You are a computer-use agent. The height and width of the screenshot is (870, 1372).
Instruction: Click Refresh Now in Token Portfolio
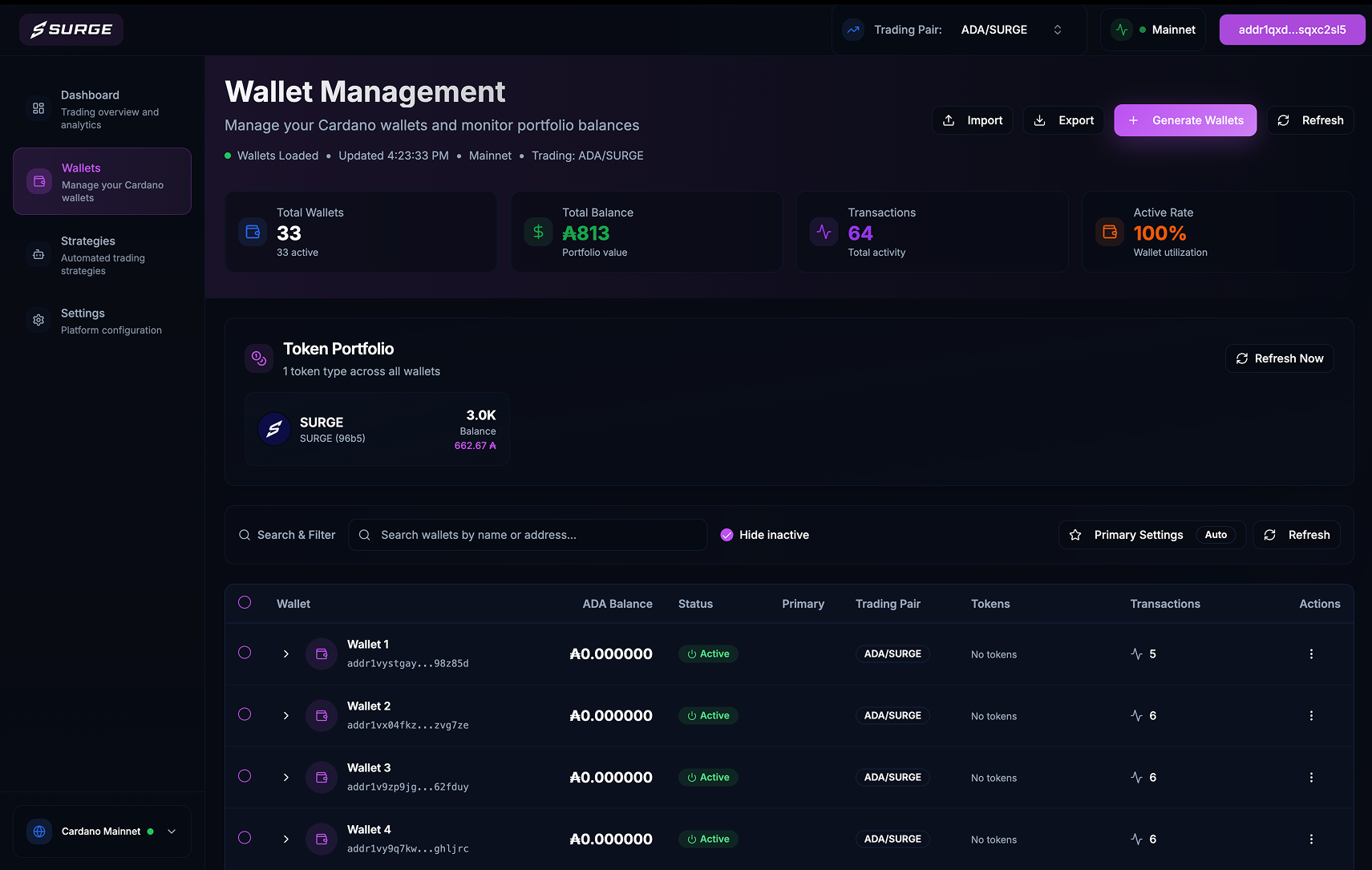1279,358
